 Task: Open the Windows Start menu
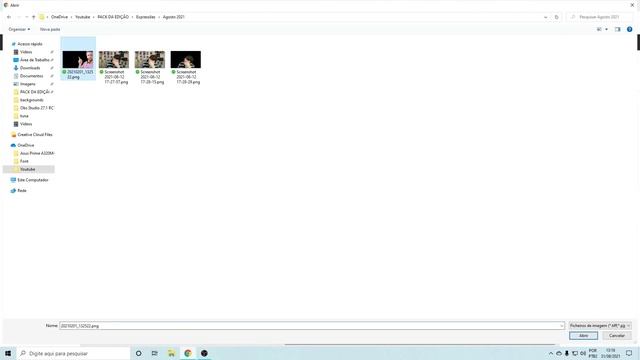[x=8, y=353]
